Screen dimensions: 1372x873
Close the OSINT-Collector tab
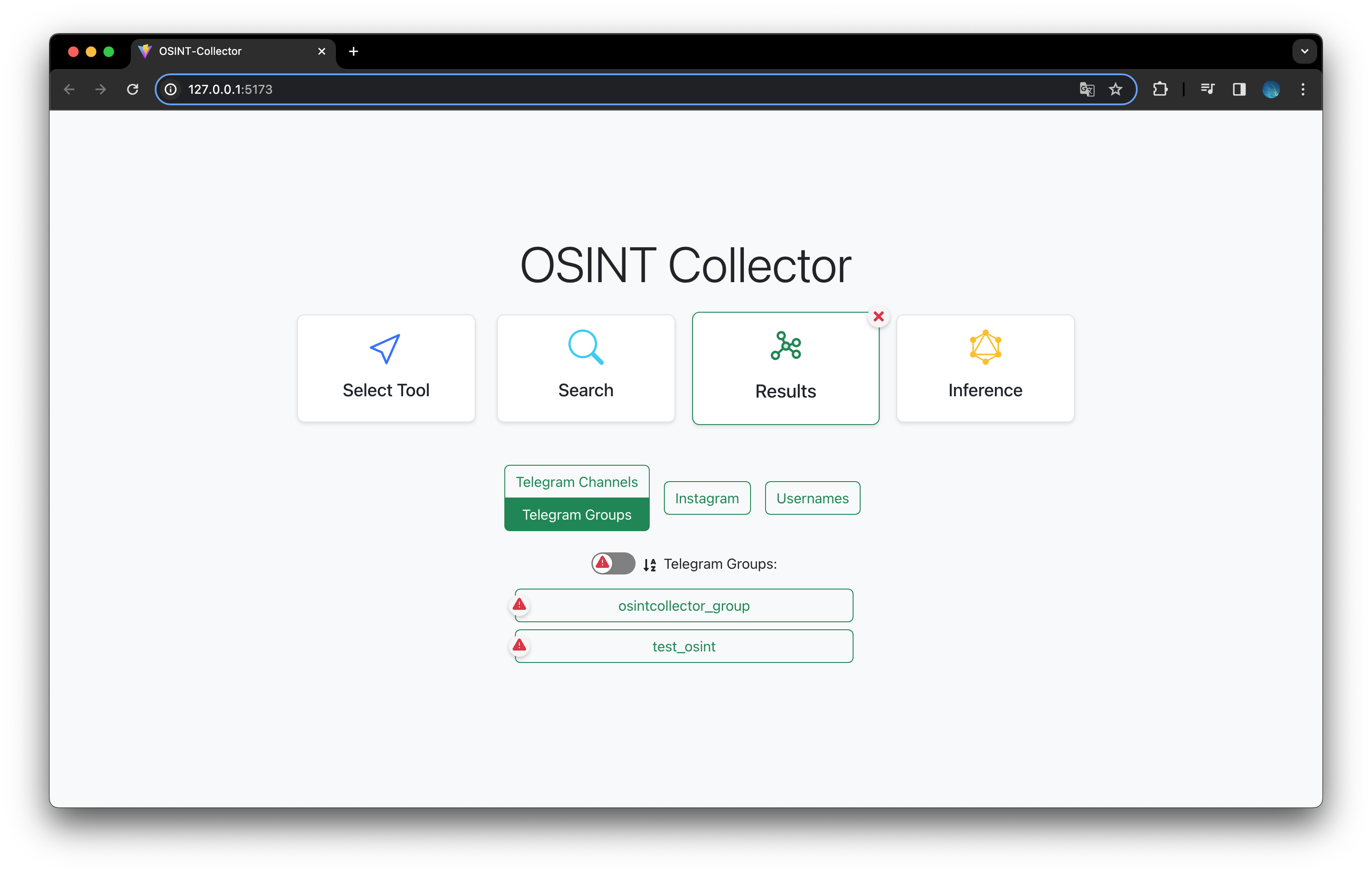[x=322, y=51]
